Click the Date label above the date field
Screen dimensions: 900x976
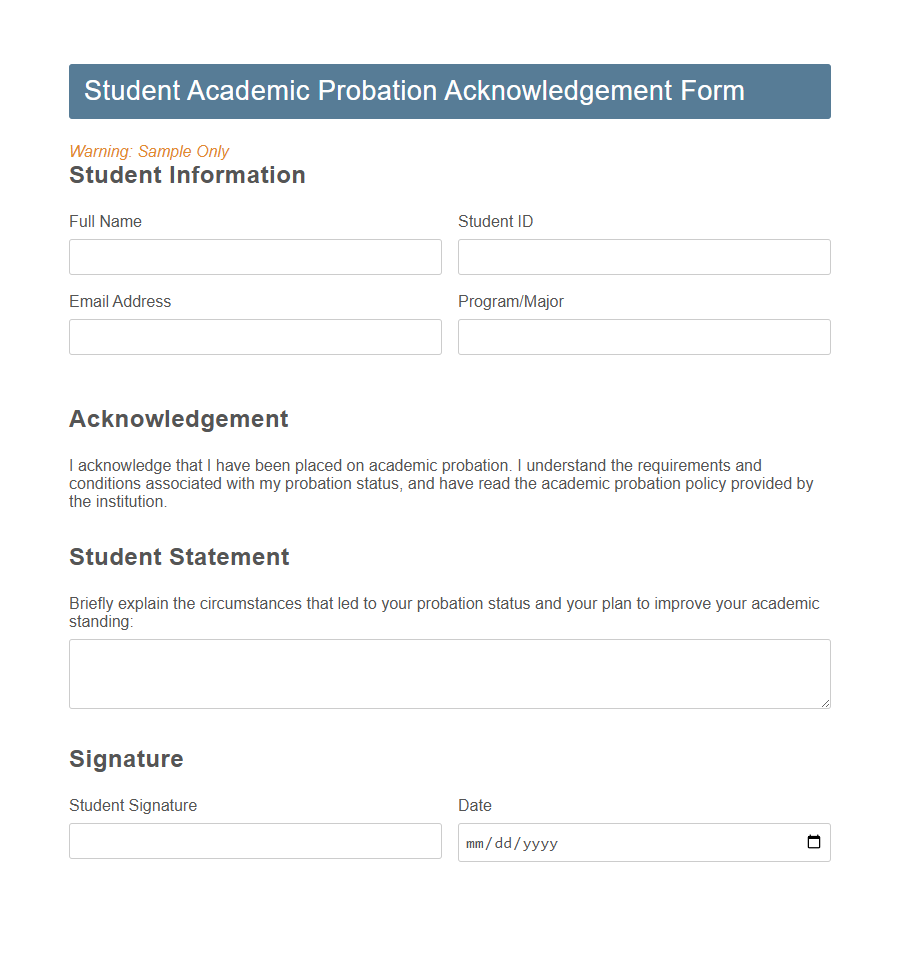pyautogui.click(x=474, y=805)
